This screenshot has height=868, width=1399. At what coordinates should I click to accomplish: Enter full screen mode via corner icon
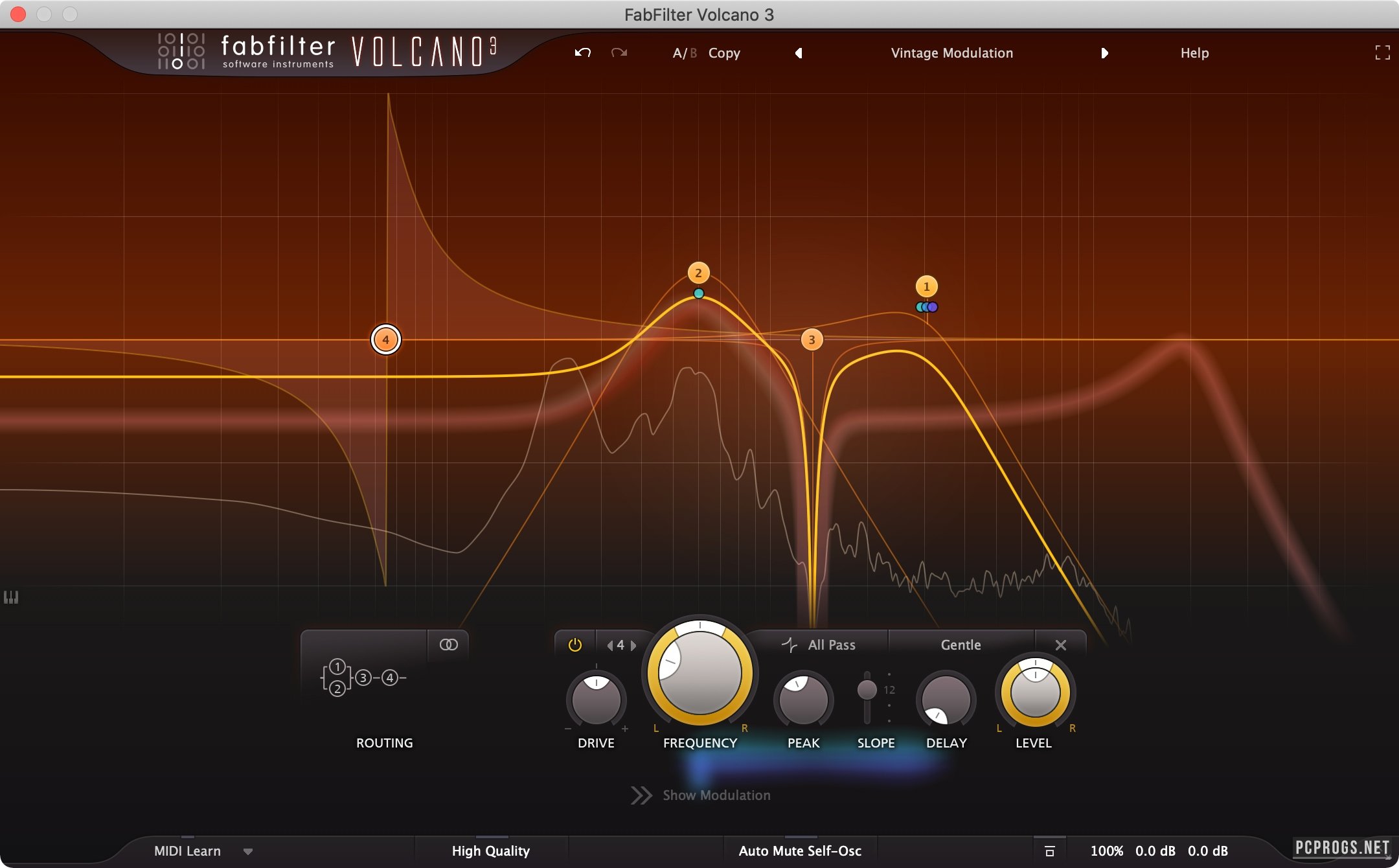[x=1382, y=53]
